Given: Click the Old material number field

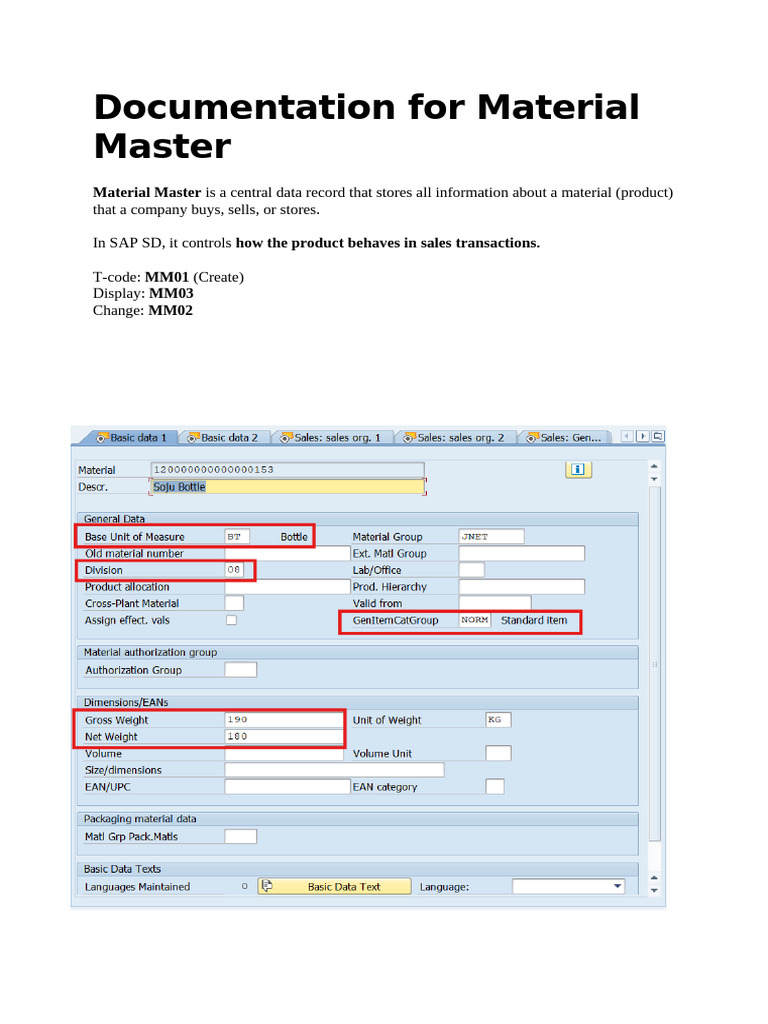Looking at the screenshot, I should (x=287, y=553).
